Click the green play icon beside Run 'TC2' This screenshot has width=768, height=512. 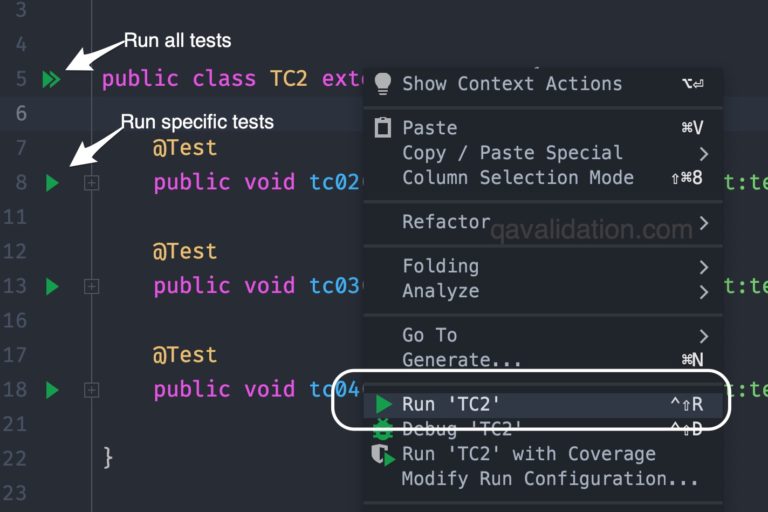pos(383,405)
